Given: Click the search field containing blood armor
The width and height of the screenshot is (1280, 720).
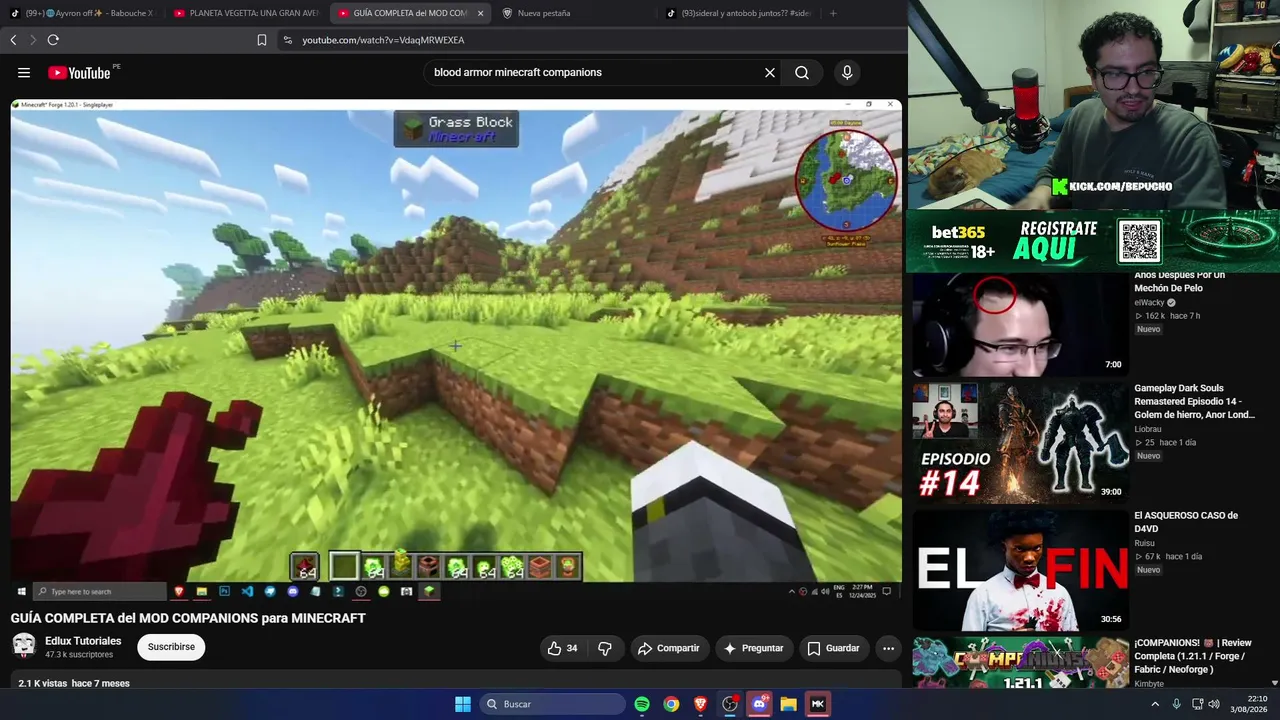Looking at the screenshot, I should [x=594, y=72].
